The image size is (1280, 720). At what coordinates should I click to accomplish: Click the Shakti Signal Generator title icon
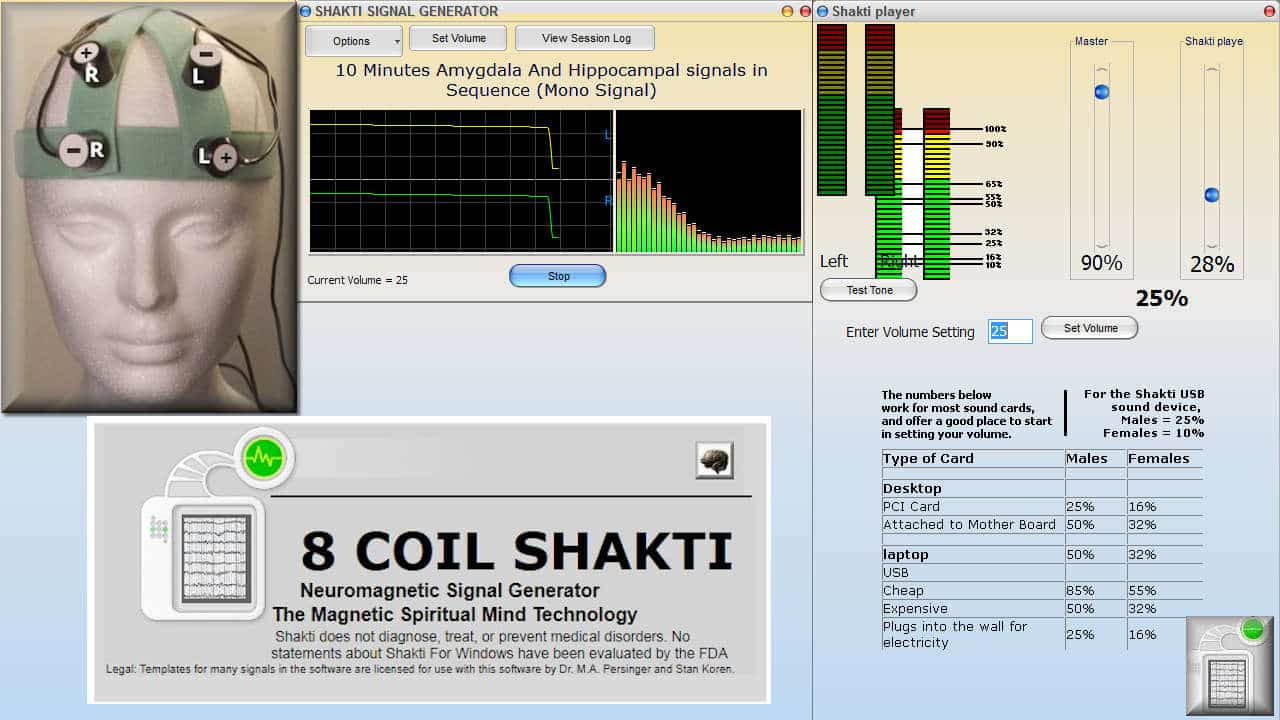click(x=306, y=11)
